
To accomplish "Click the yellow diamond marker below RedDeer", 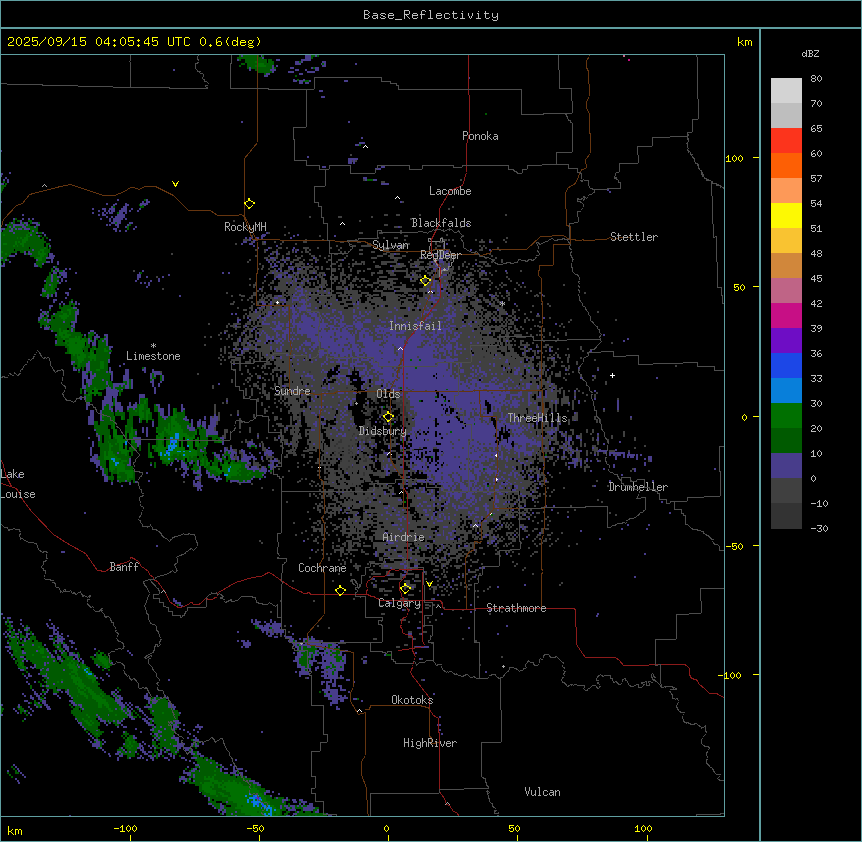I will 425,281.
